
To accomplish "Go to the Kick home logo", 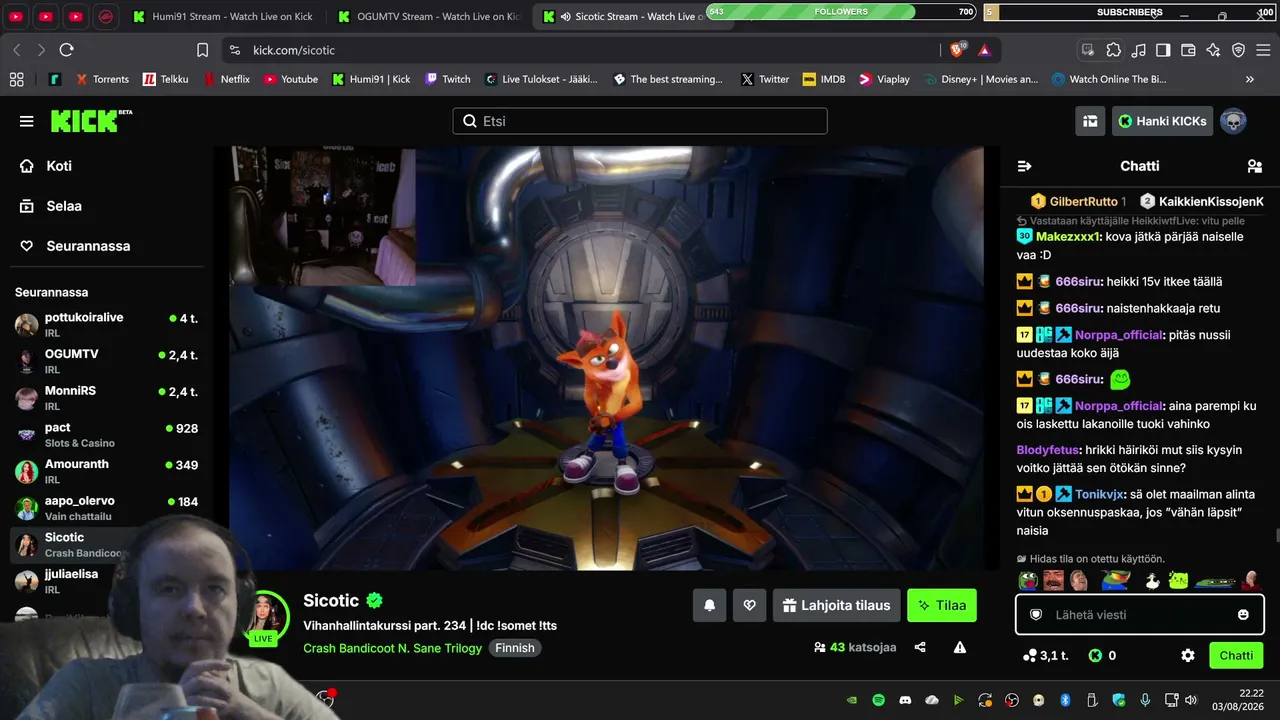I will tap(91, 121).
